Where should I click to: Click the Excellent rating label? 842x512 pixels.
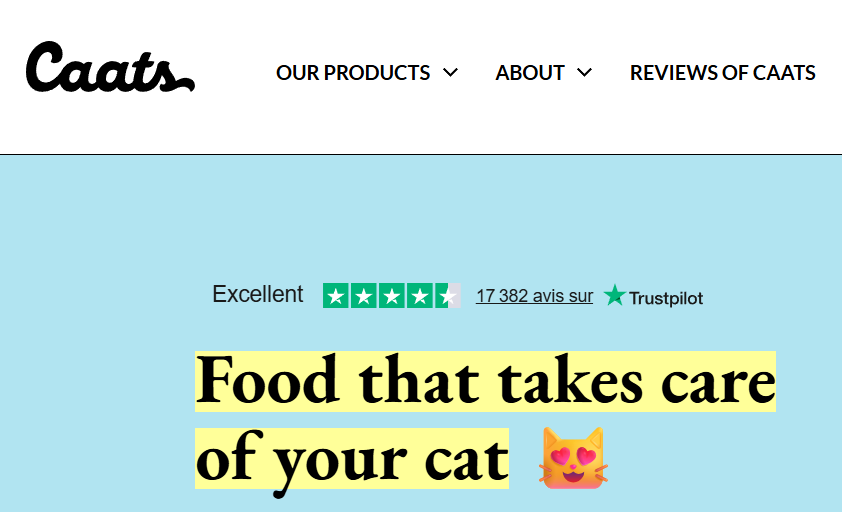(x=258, y=295)
